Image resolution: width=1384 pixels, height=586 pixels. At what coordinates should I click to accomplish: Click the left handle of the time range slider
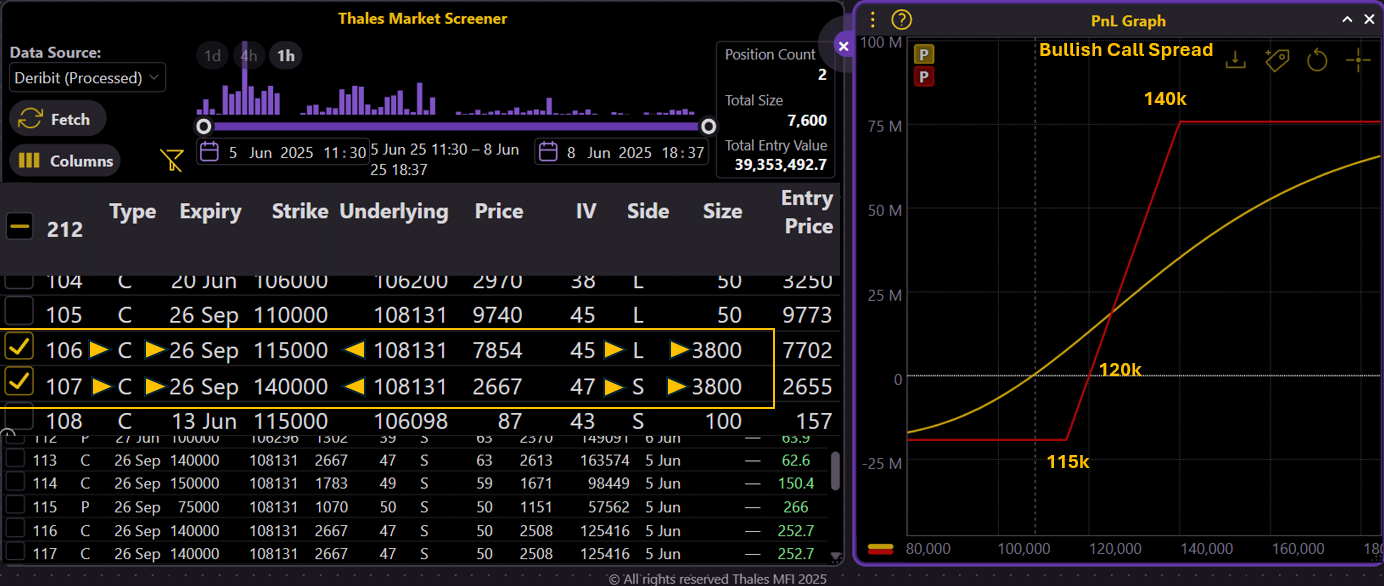[x=204, y=127]
